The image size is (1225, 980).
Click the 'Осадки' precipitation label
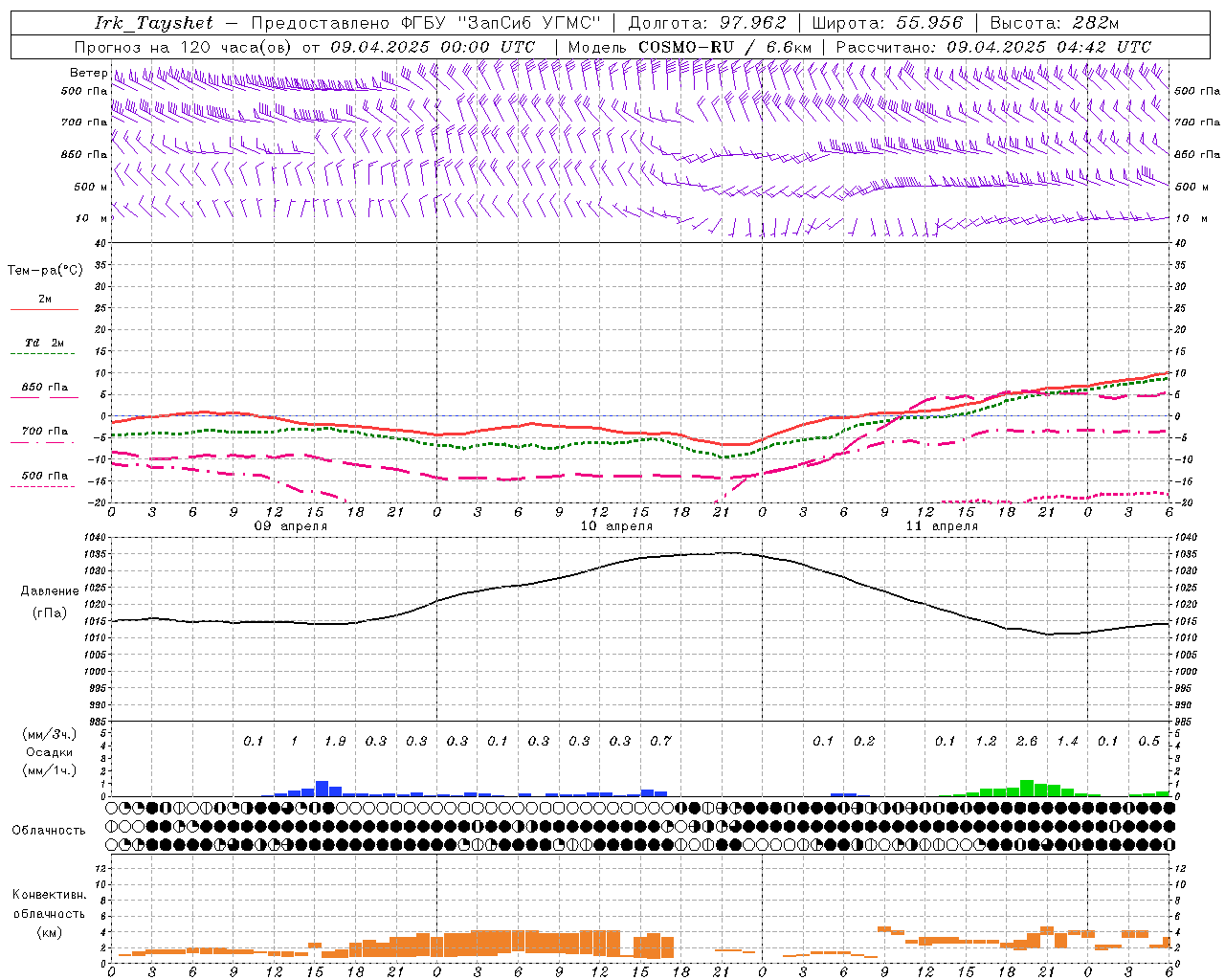[49, 752]
